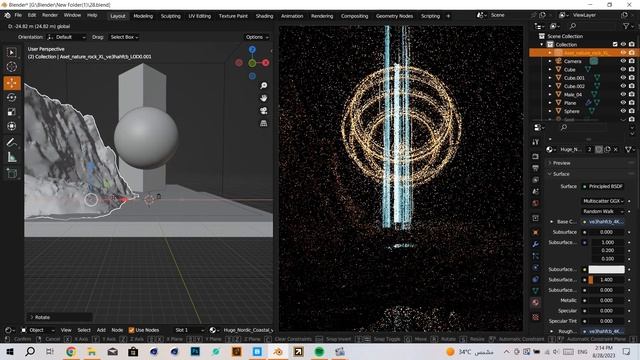Image resolution: width=640 pixels, height=360 pixels.
Task: Click the Principled BSDF surface button
Action: [603, 187]
